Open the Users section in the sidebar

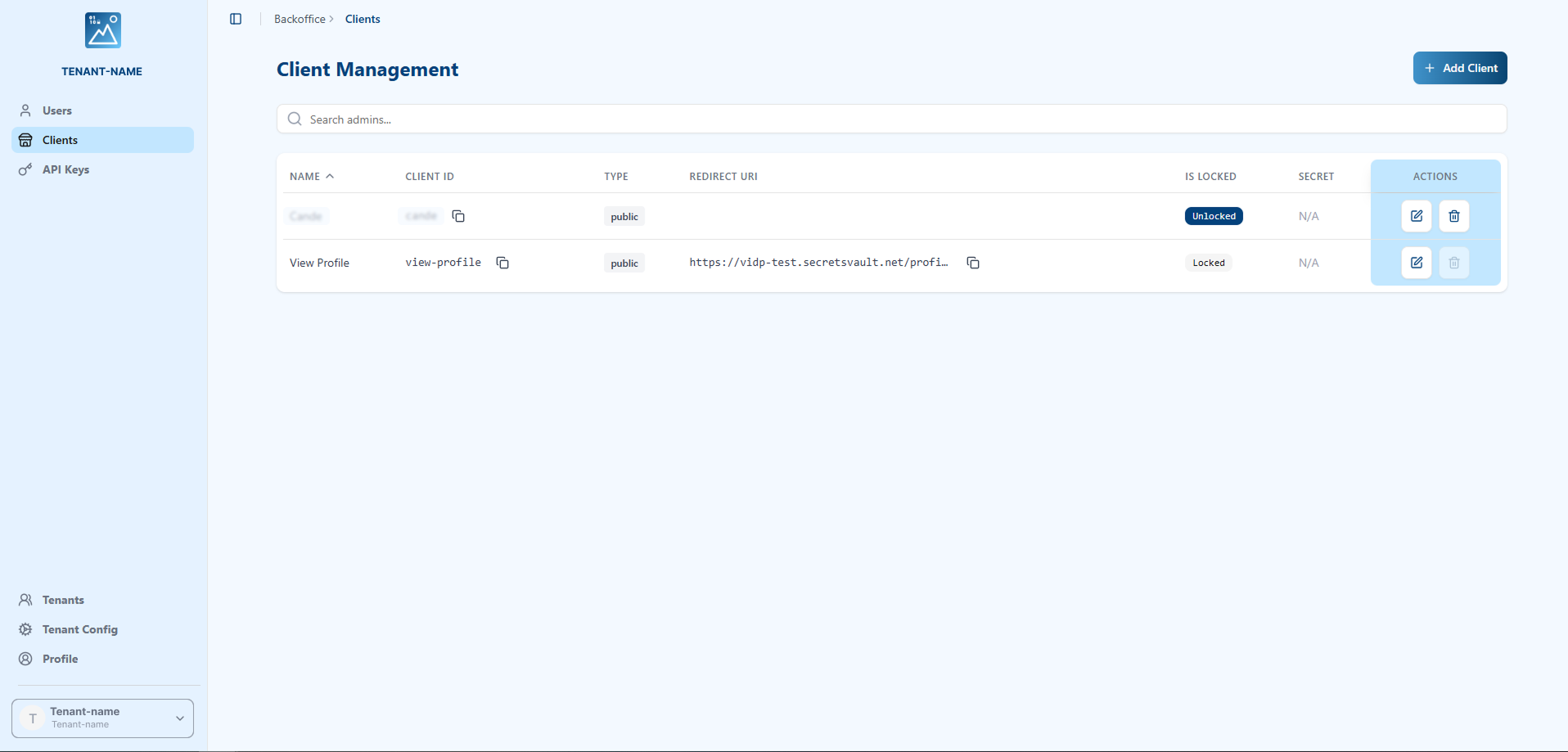tap(56, 110)
